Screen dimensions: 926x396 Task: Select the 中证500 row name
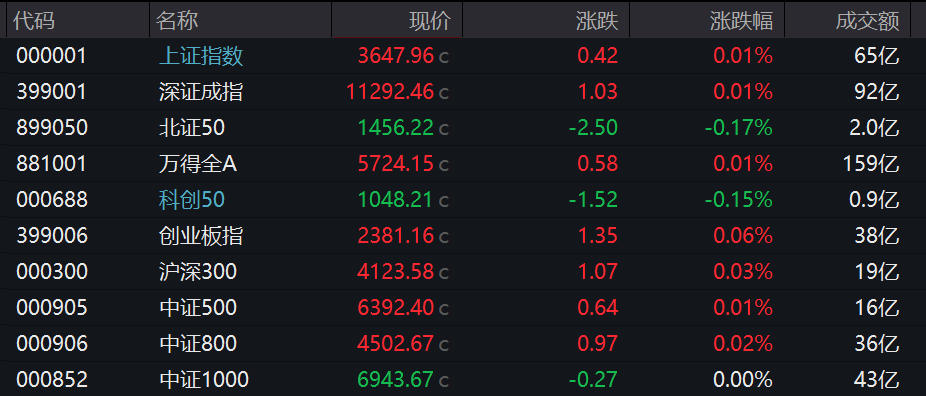click(x=198, y=308)
